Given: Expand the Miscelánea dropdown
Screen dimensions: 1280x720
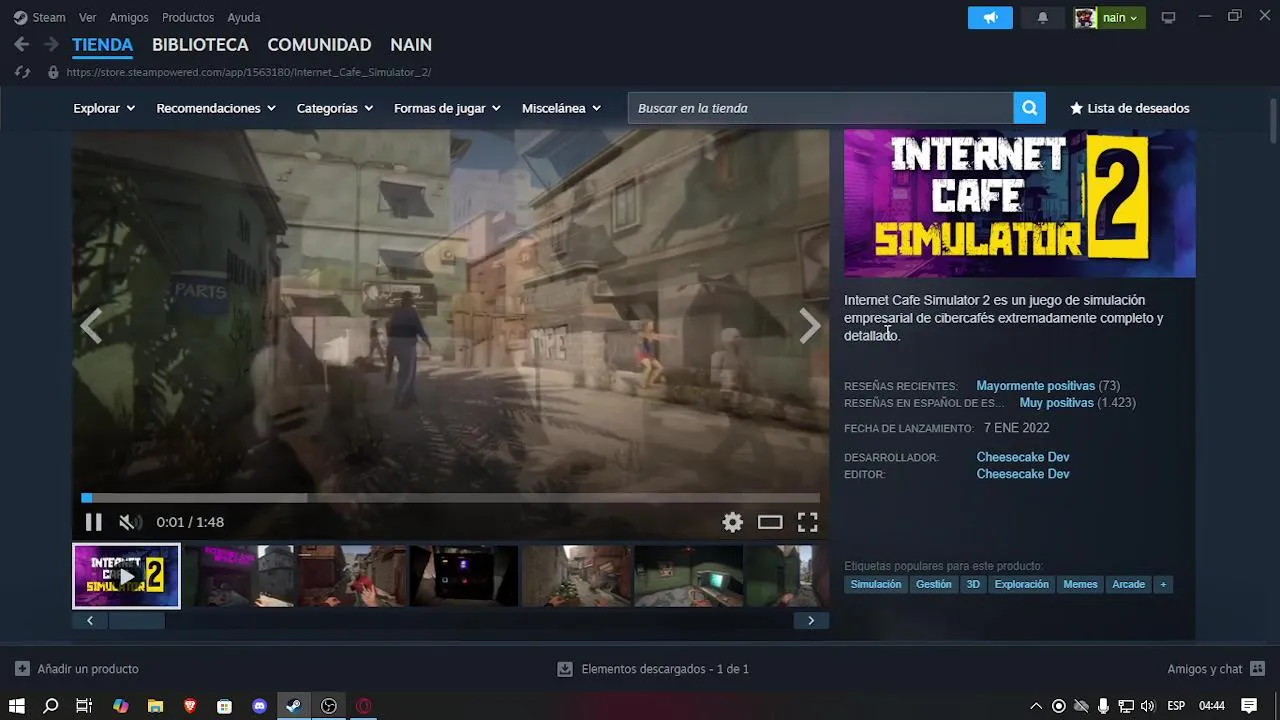Looking at the screenshot, I should click(x=561, y=108).
